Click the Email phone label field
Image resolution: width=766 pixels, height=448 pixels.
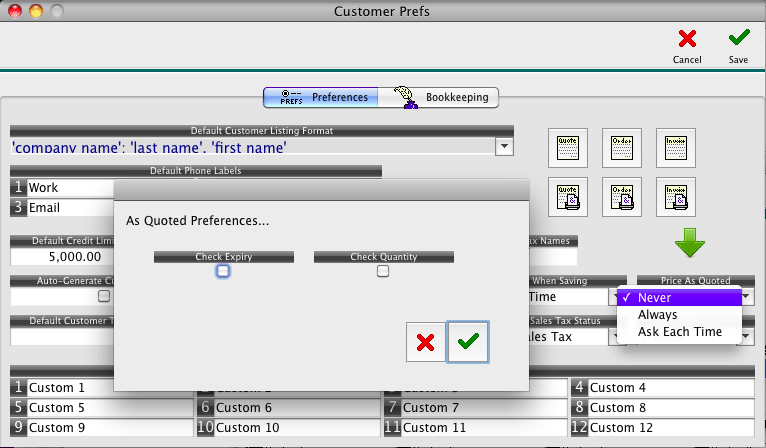(70, 208)
